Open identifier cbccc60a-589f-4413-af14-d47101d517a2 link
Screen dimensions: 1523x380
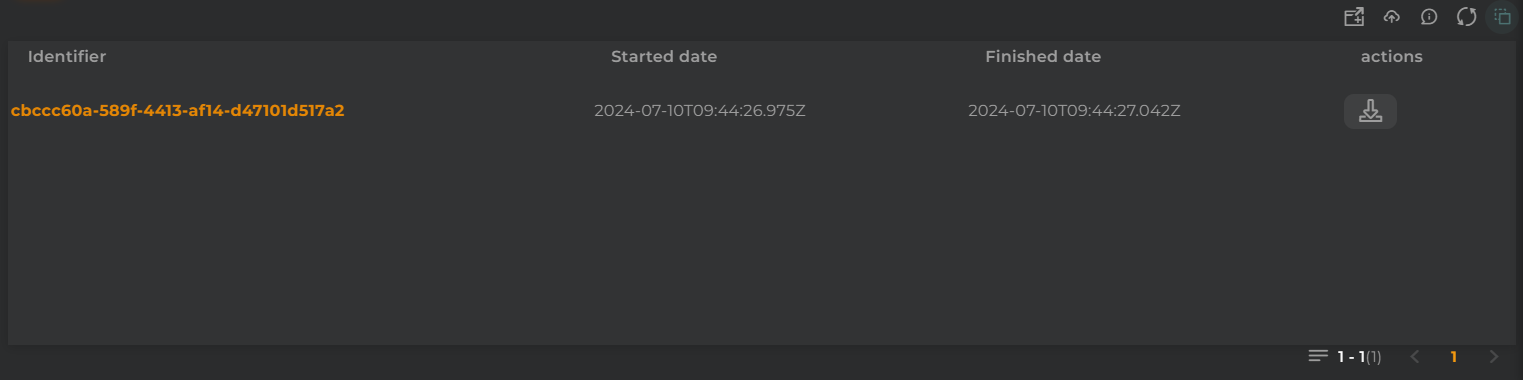[x=177, y=110]
